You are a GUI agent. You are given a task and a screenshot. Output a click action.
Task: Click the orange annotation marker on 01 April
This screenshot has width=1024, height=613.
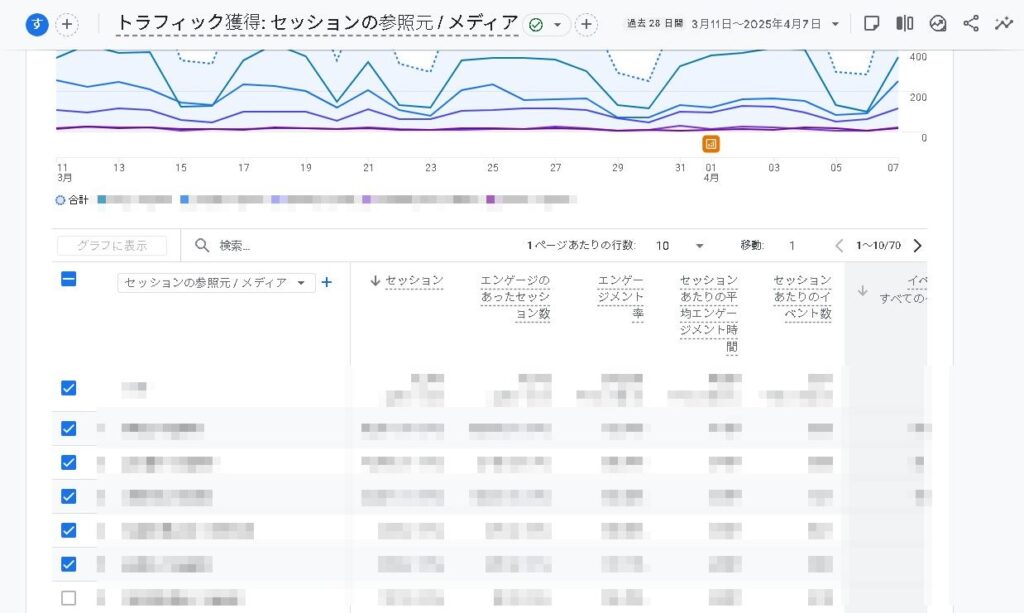[711, 144]
